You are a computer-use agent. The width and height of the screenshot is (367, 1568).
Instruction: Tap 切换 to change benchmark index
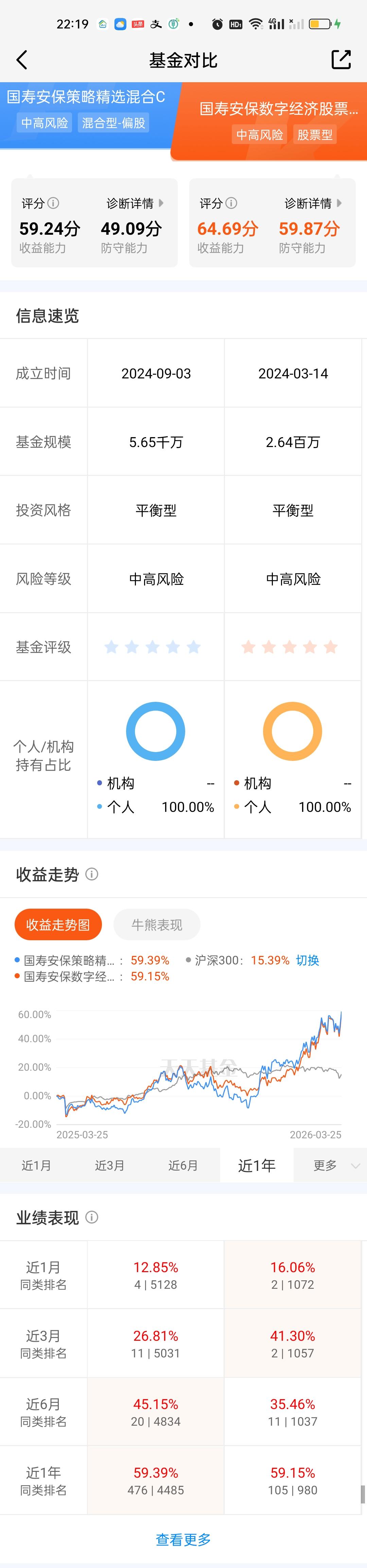(x=307, y=960)
